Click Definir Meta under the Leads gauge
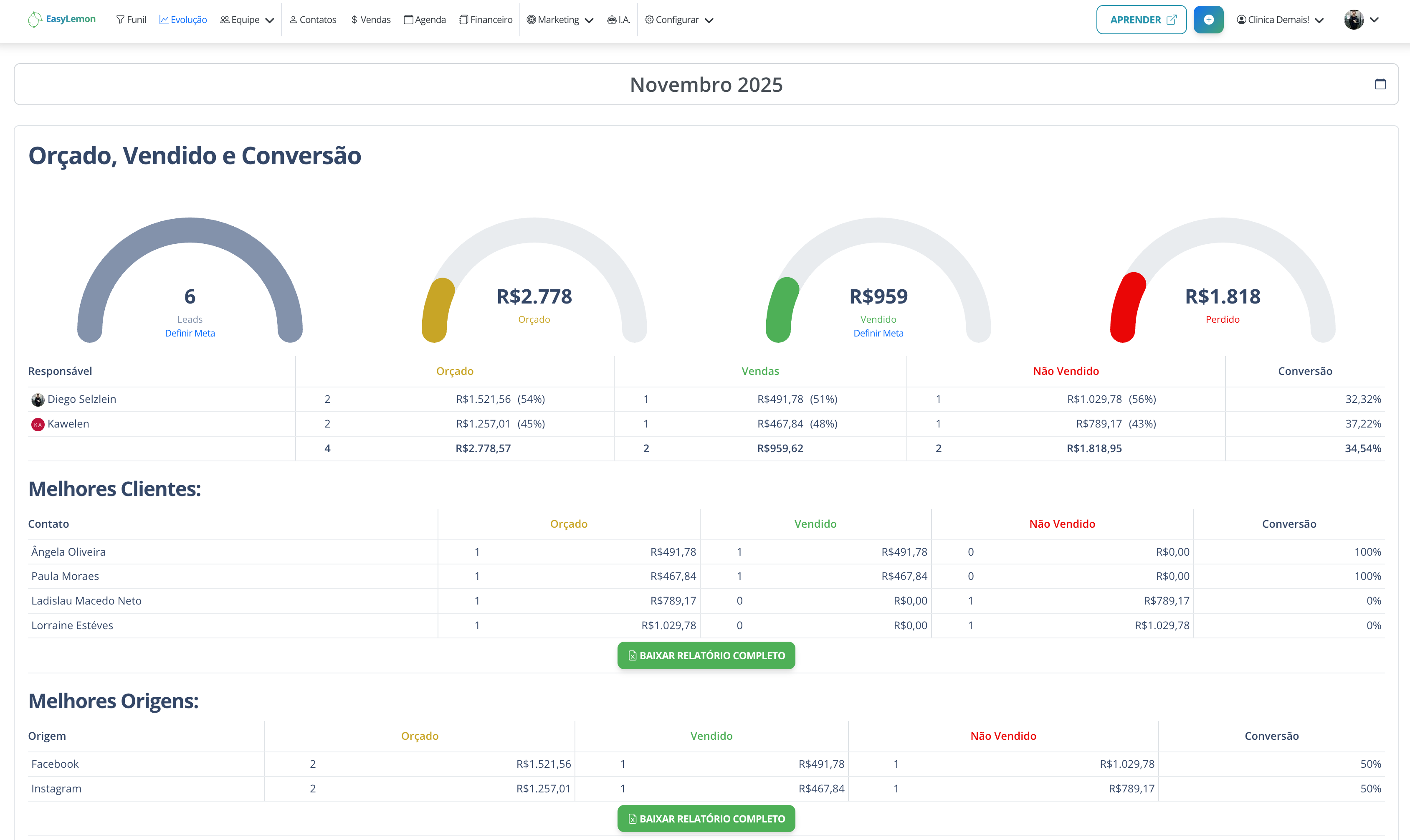The width and height of the screenshot is (1410, 840). [190, 334]
